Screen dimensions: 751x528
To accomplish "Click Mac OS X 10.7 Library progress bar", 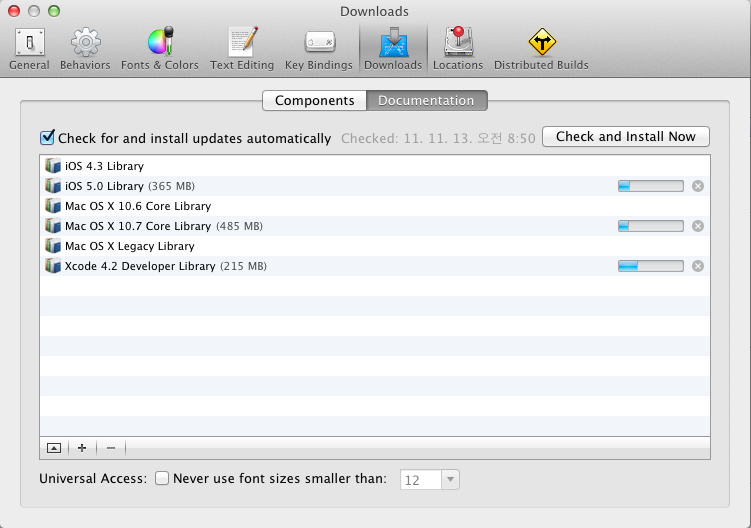I will coord(651,226).
